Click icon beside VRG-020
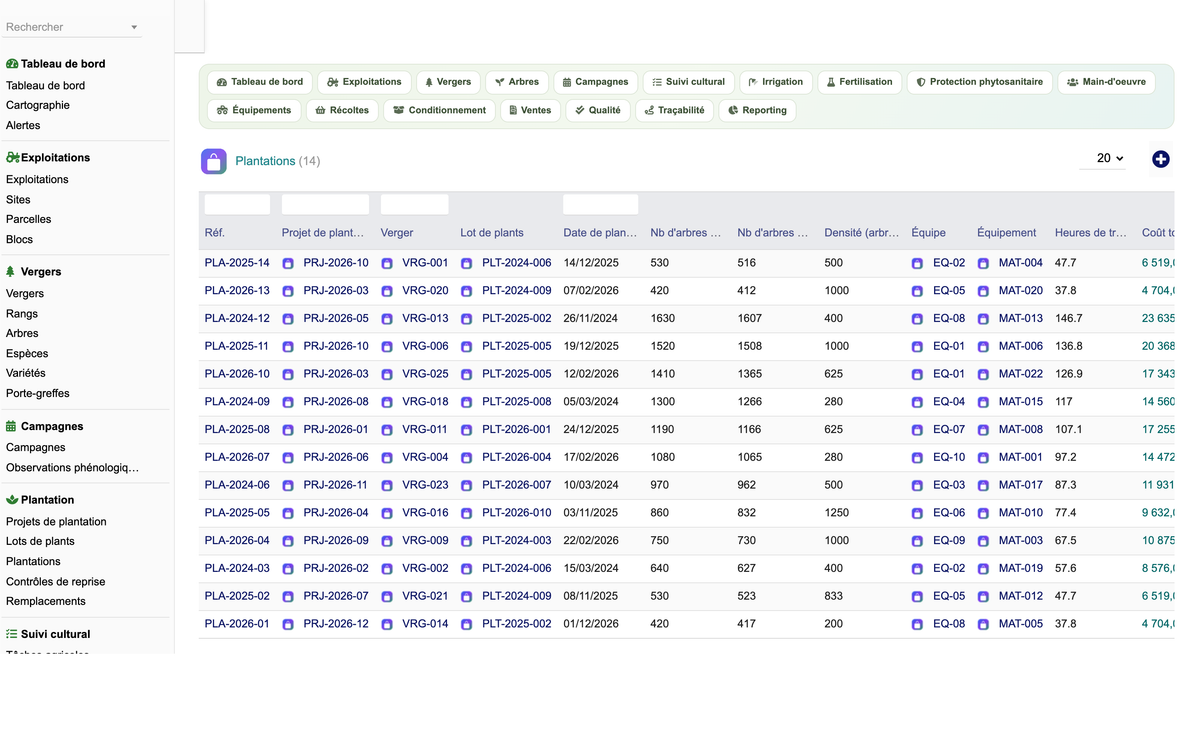Screen dimensions: 1200x743 tap(387, 291)
